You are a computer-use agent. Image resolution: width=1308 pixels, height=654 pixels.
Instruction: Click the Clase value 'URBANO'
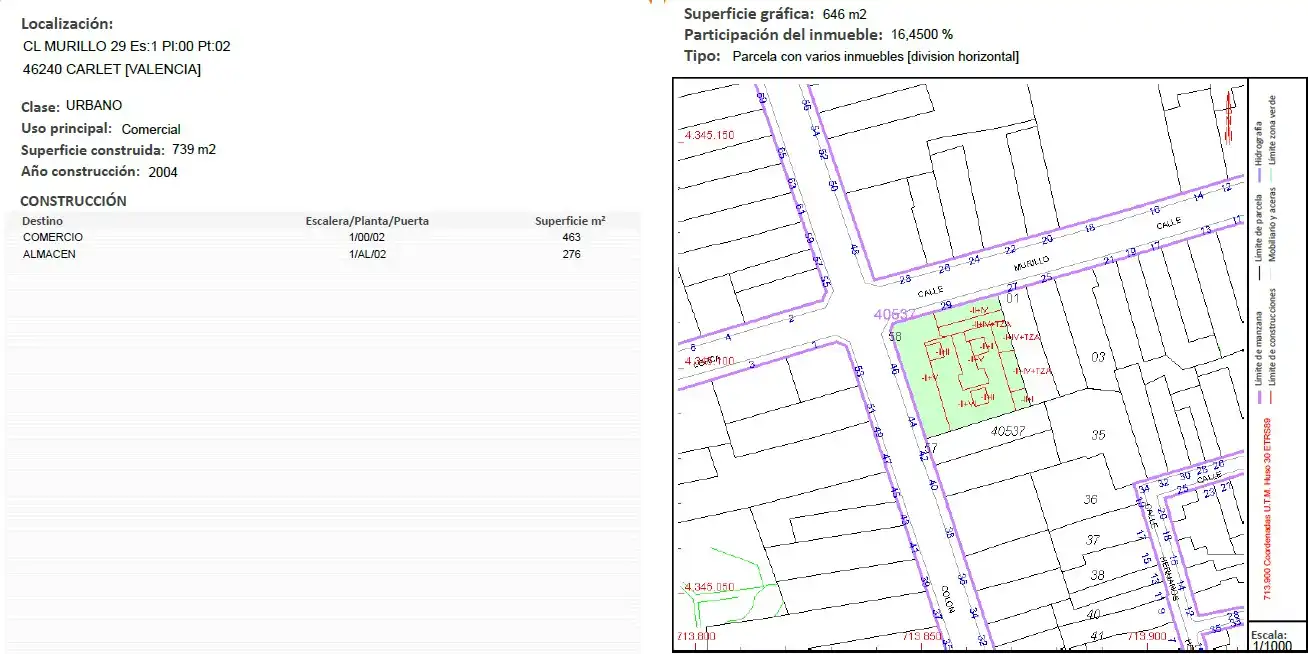94,105
